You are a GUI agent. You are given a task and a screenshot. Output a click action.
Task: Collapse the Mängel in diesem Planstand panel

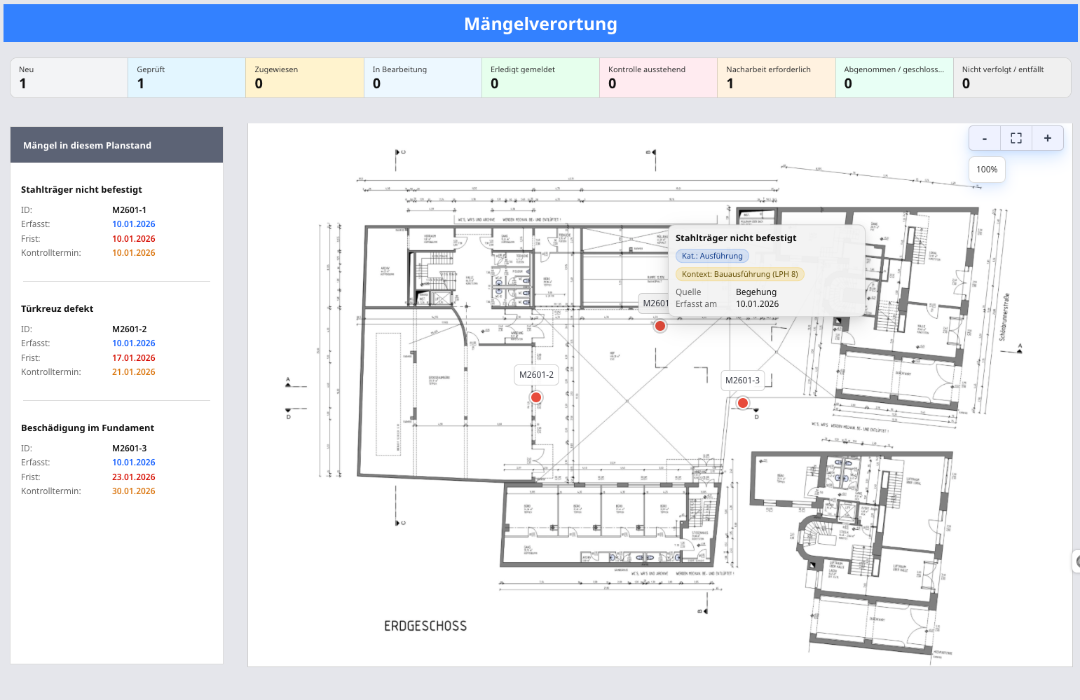coord(115,144)
